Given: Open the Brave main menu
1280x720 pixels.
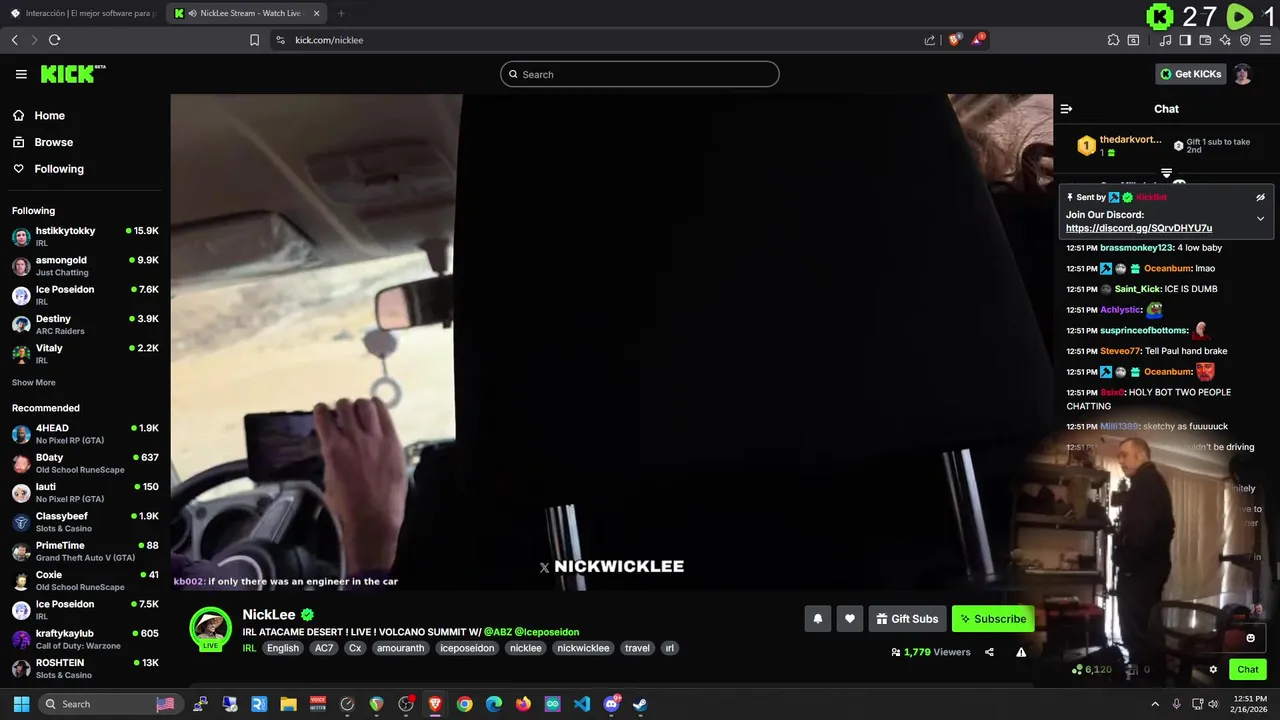Looking at the screenshot, I should [1265, 40].
